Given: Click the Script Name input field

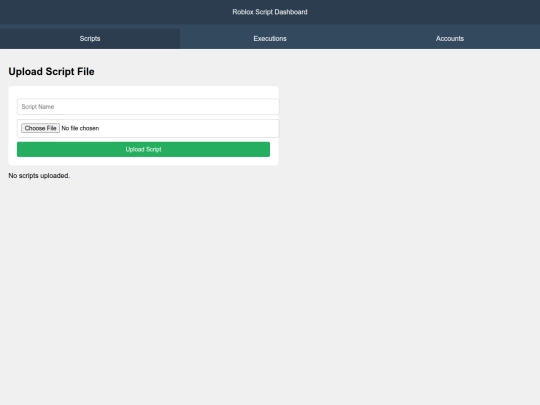Looking at the screenshot, I should [148, 107].
